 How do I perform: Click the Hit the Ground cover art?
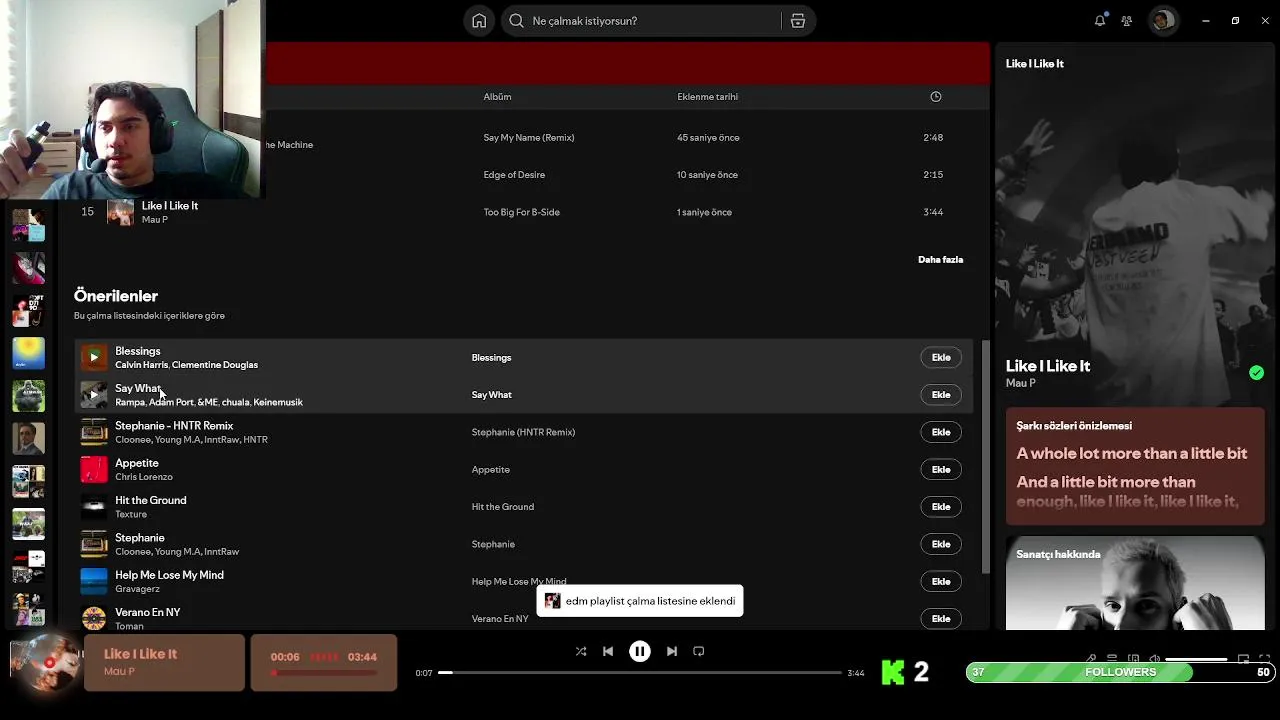pyautogui.click(x=94, y=507)
